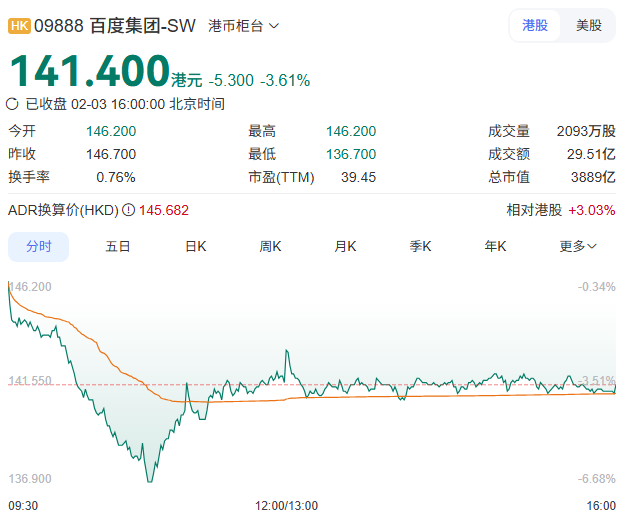The height and width of the screenshot is (526, 626).
Task: Click 成交量 value 2093万股
Action: [586, 131]
